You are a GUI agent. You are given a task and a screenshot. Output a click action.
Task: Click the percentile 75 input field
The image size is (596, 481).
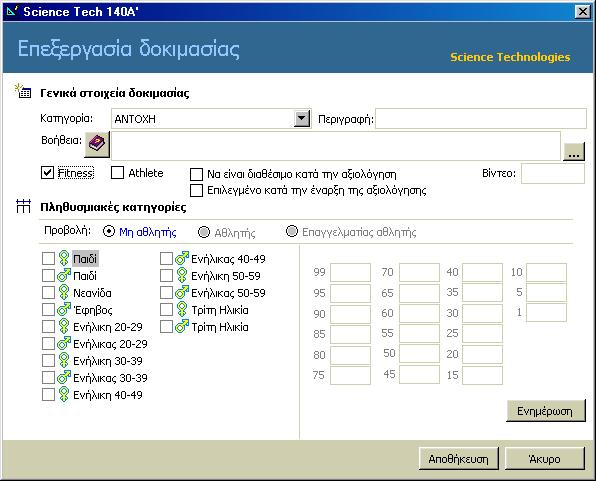coord(350,375)
